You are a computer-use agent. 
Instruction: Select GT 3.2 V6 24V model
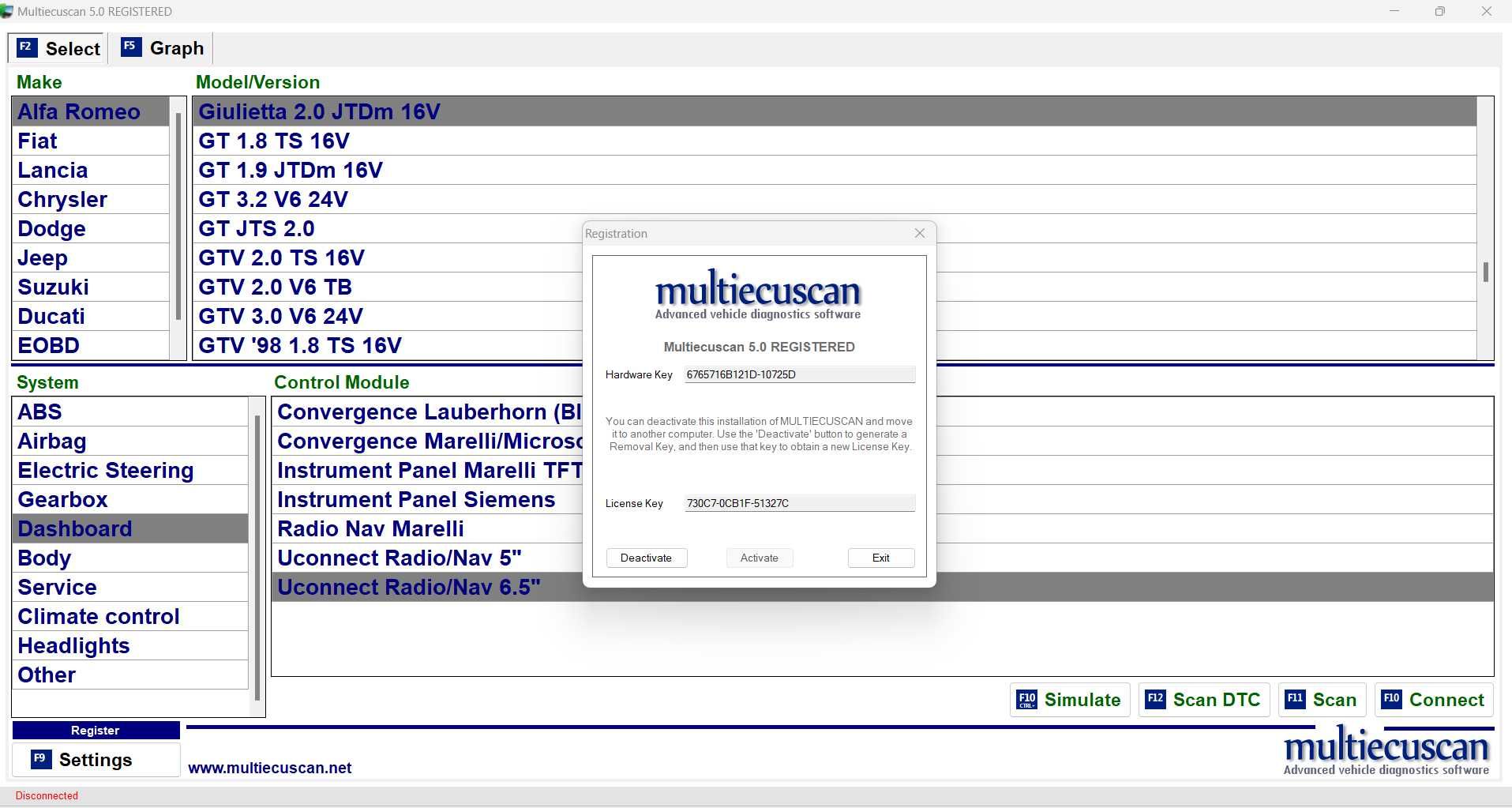pos(835,199)
